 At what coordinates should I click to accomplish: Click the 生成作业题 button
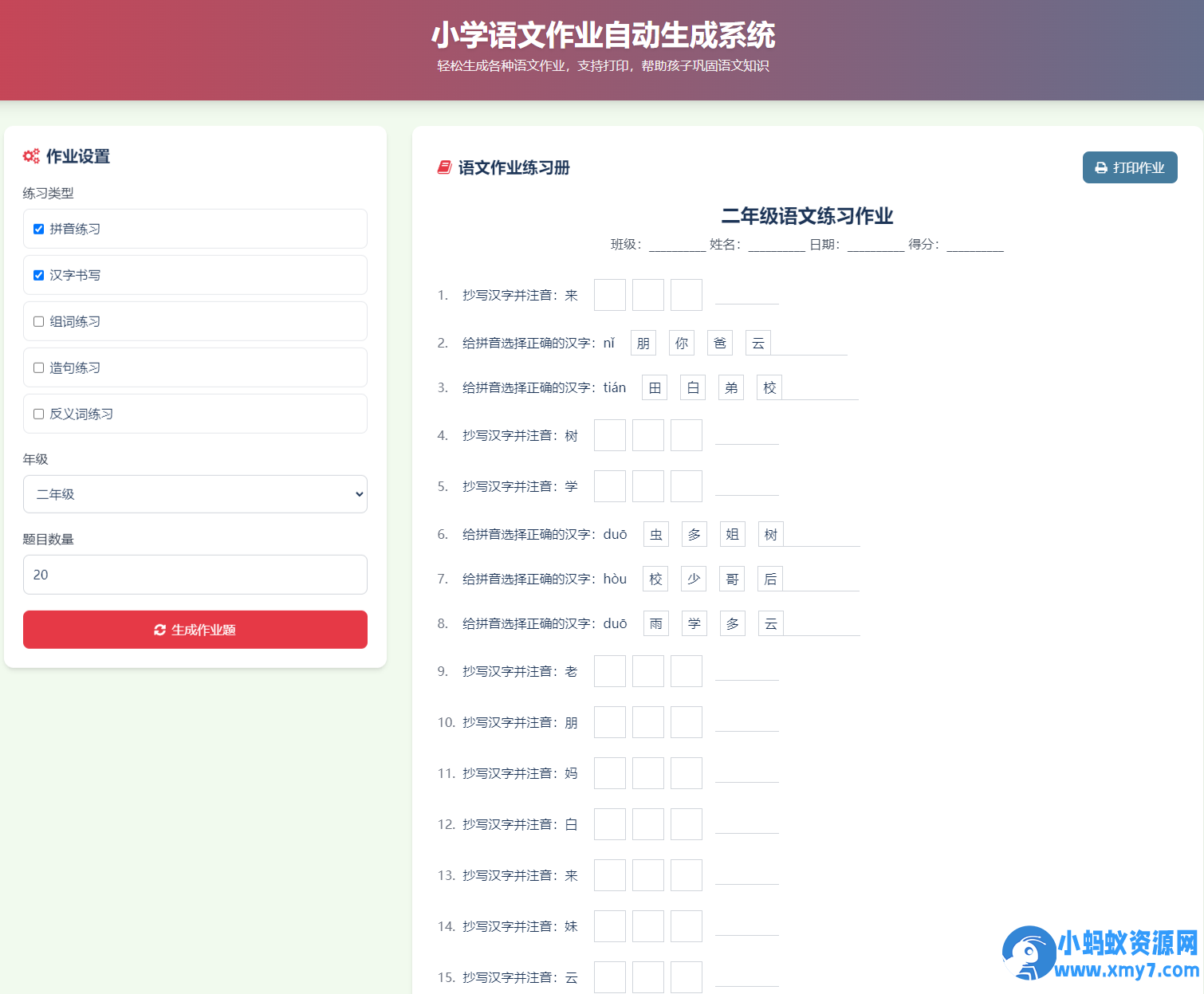tap(195, 630)
